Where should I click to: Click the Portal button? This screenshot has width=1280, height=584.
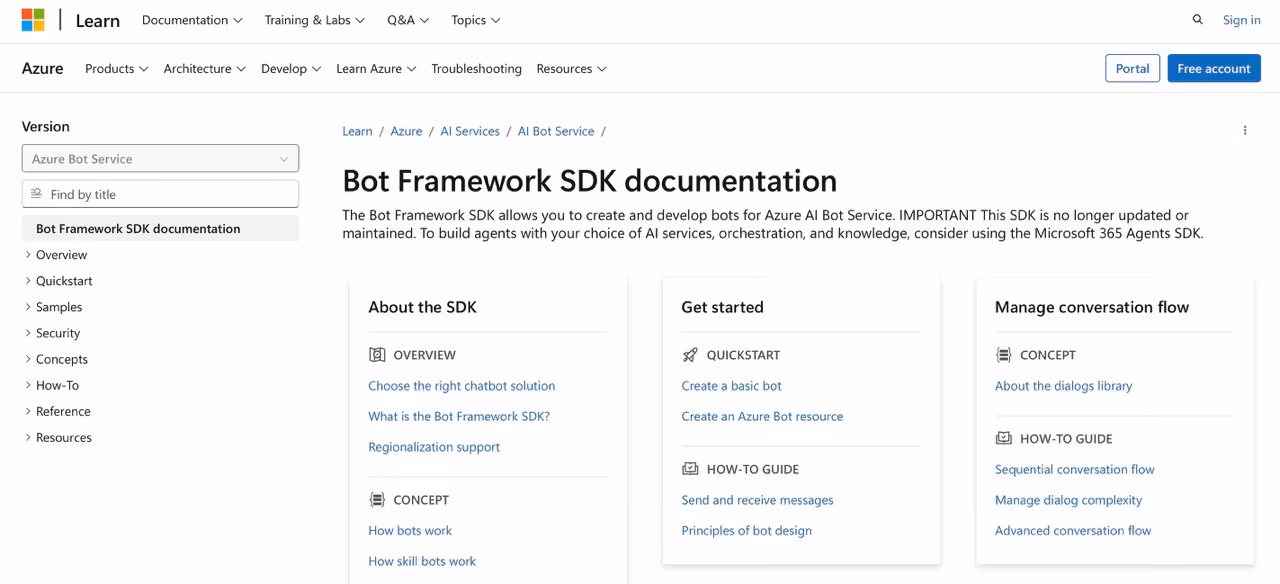tap(1132, 68)
